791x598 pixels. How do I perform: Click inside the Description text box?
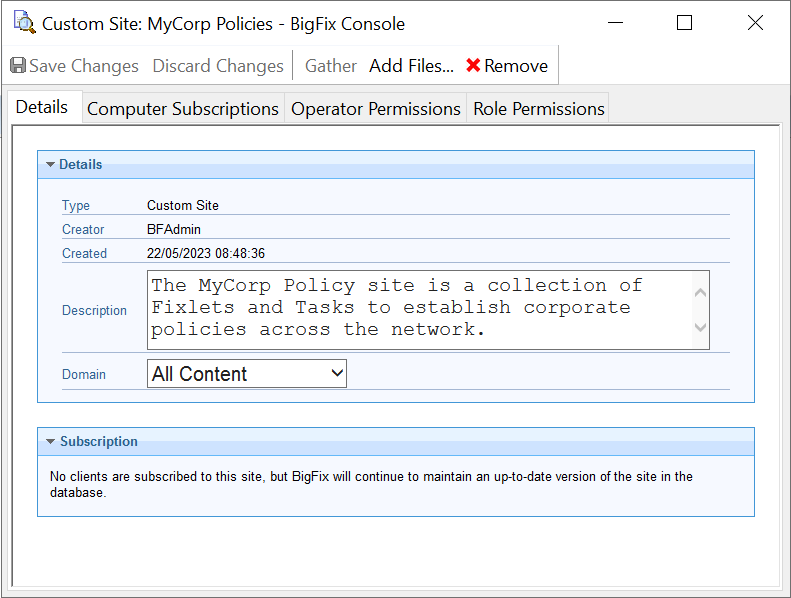pyautogui.click(x=420, y=308)
